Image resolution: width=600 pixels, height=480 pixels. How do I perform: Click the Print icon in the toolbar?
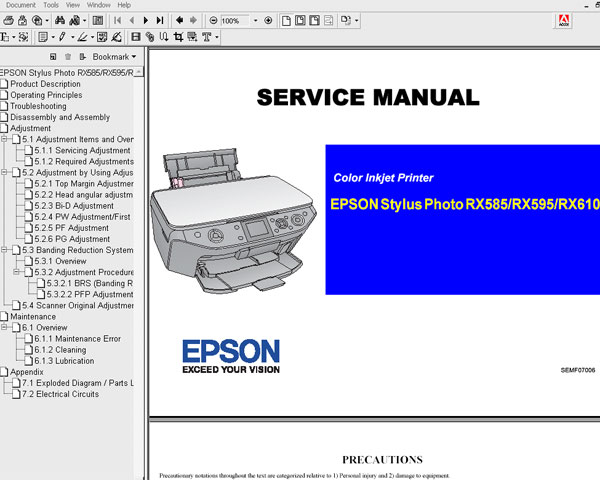pos(8,20)
